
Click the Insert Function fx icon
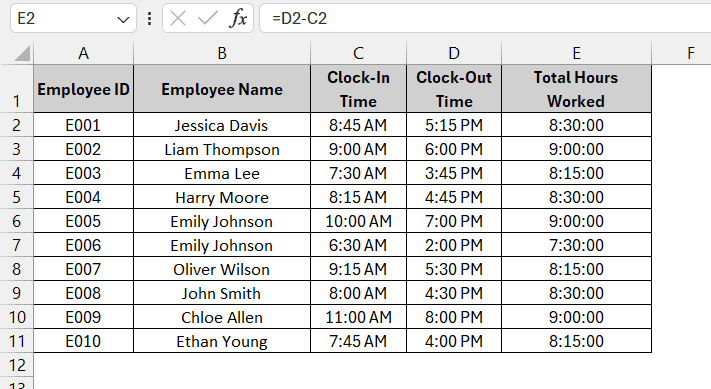(x=239, y=19)
